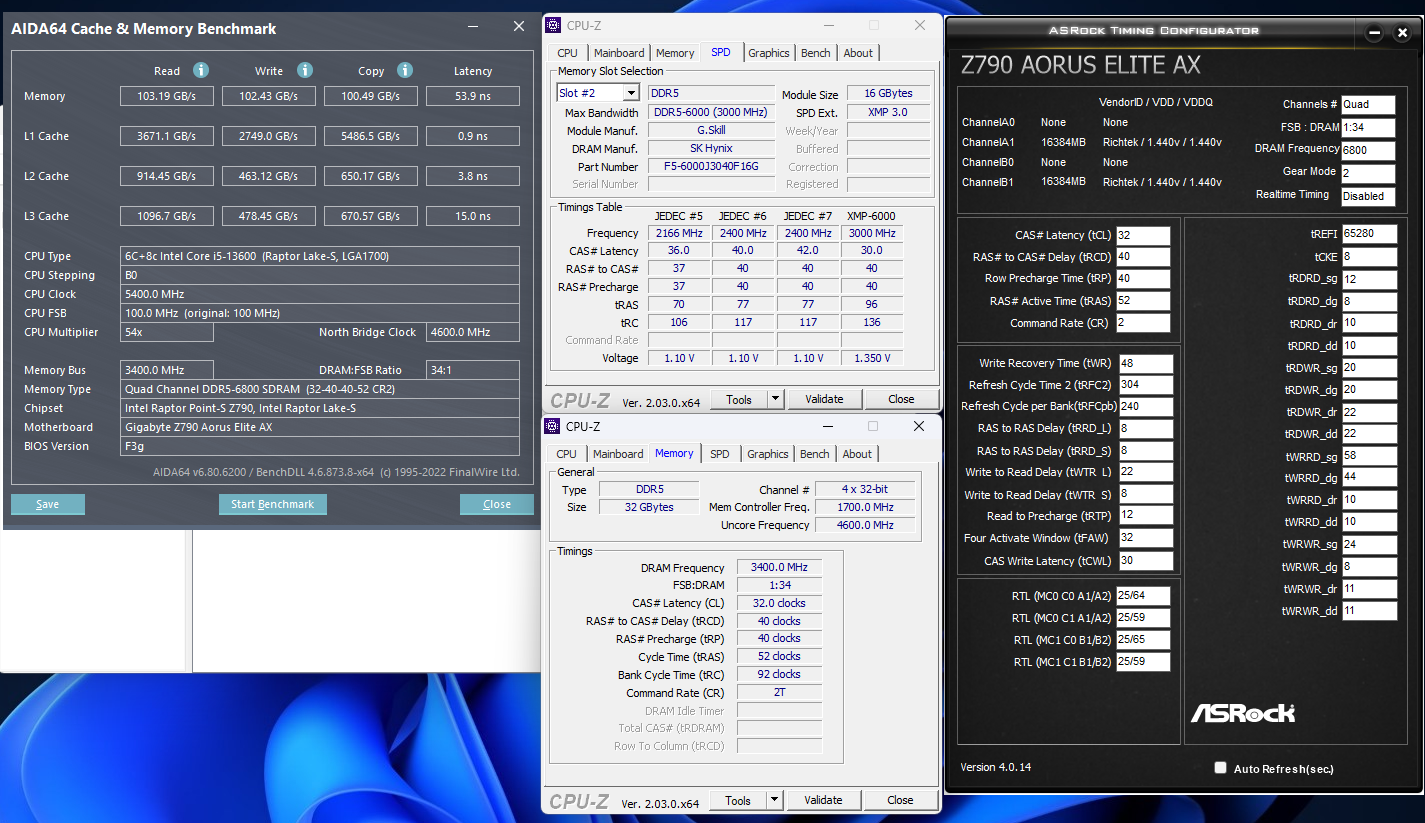Click the CPU-Z title bar icon in Memory window
The image size is (1425, 823).
(x=553, y=426)
